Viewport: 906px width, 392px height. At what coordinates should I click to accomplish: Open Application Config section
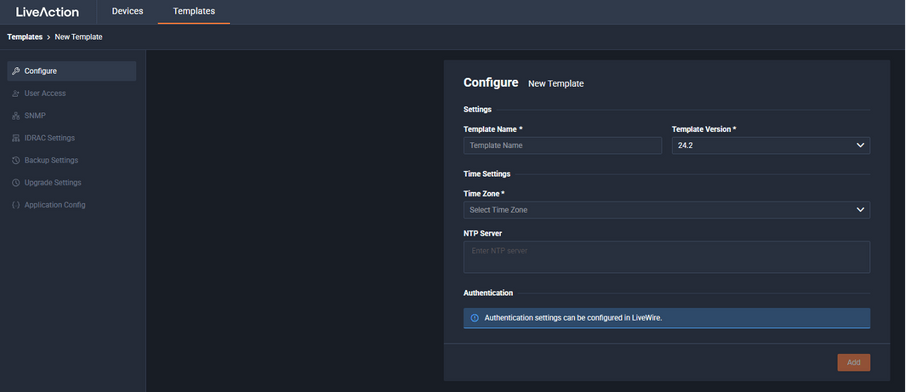[x=72, y=205]
